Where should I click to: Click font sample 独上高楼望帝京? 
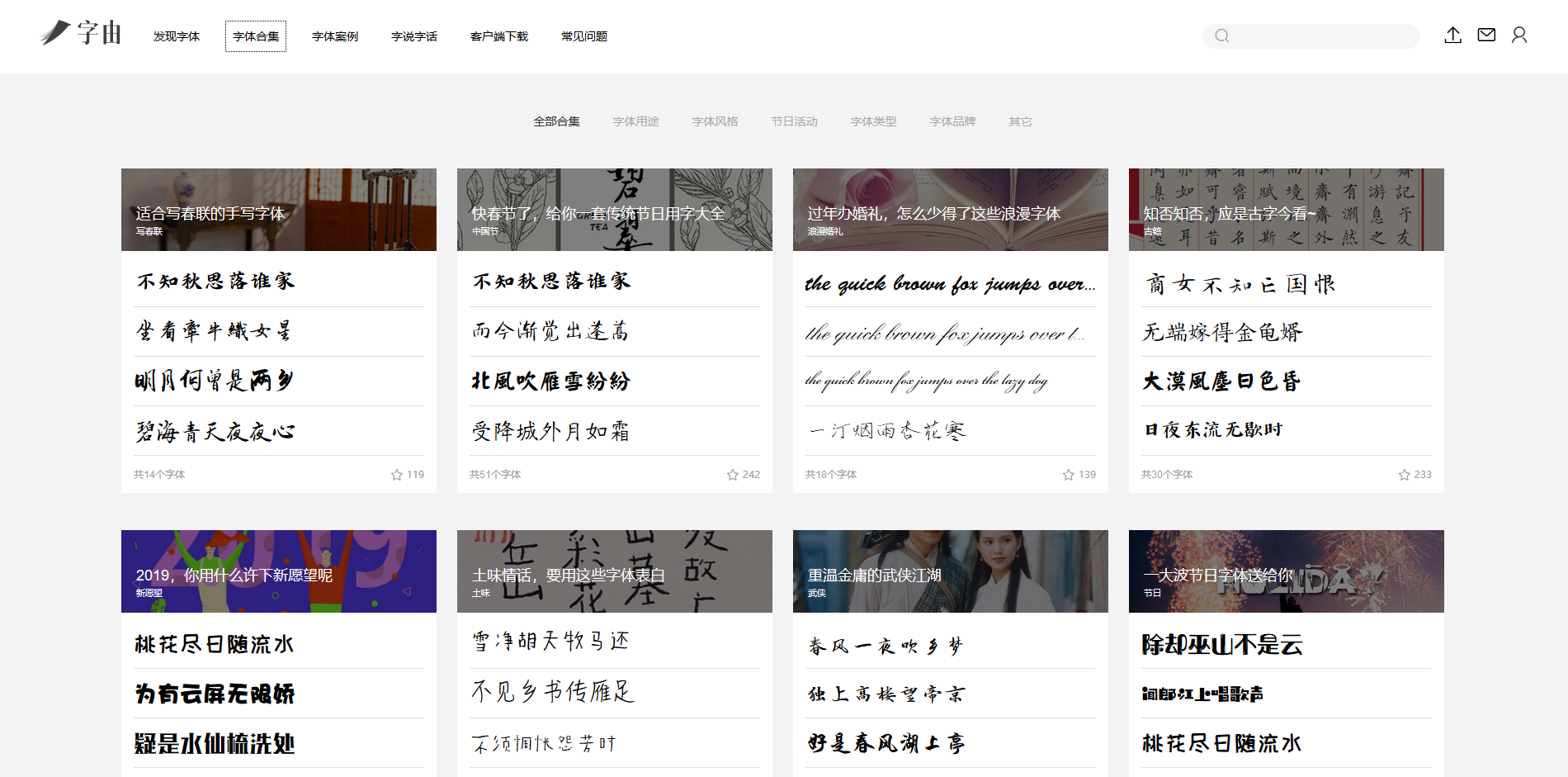coord(886,694)
